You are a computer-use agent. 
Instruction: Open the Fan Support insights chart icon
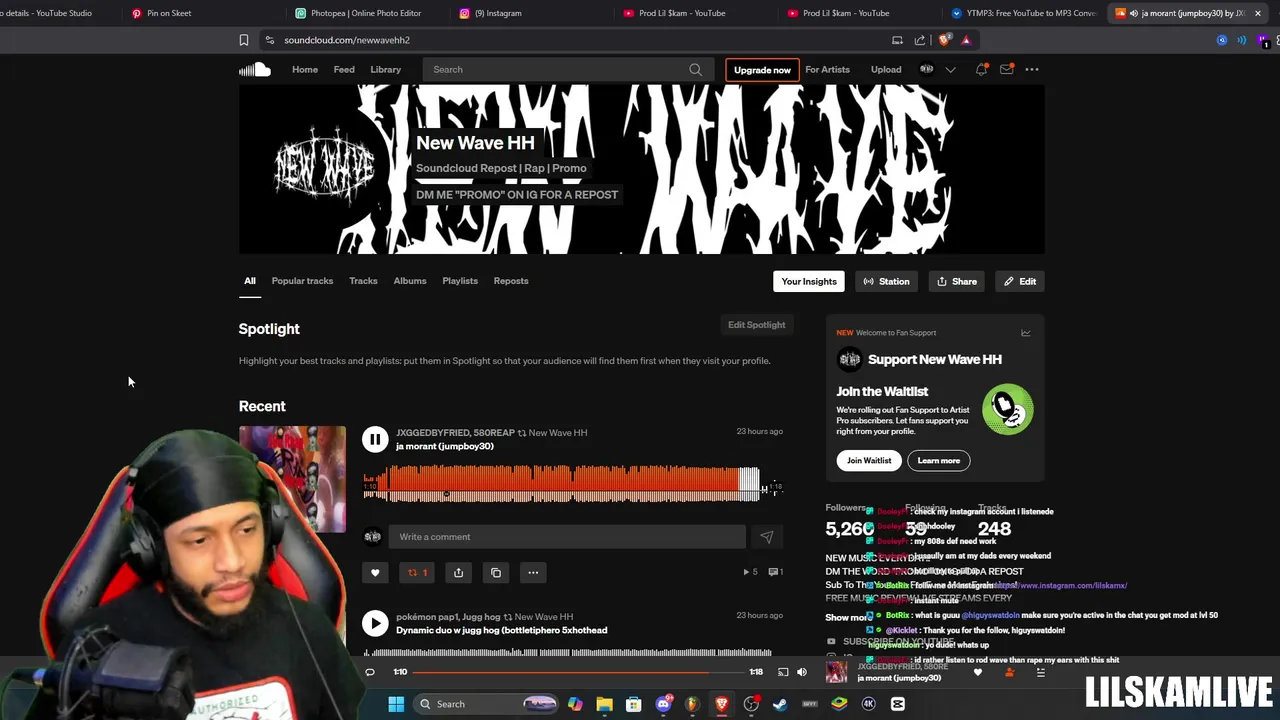(1025, 333)
